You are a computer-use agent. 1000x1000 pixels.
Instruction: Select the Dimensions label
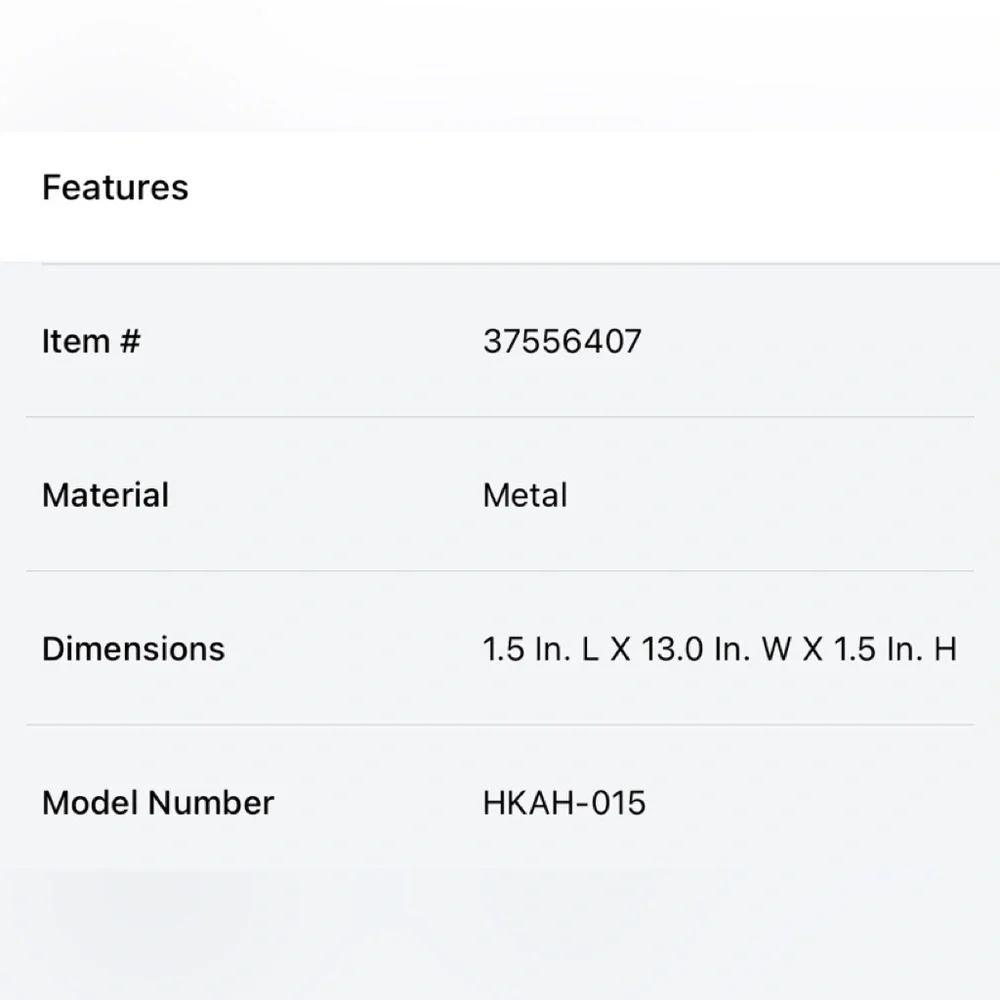[133, 649]
